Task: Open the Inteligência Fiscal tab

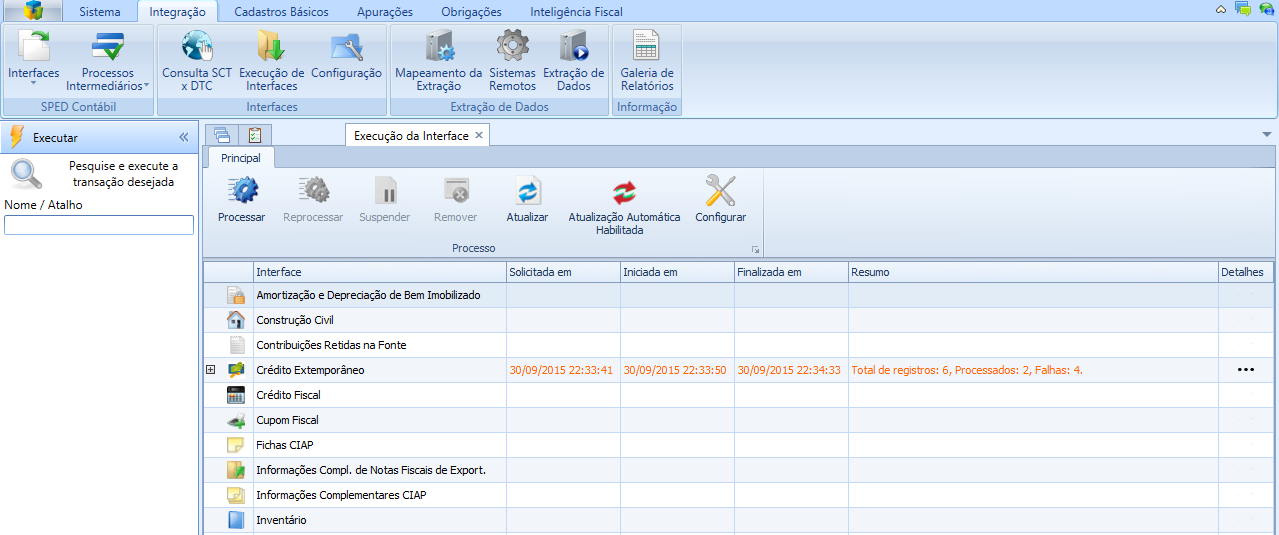Action: point(576,12)
